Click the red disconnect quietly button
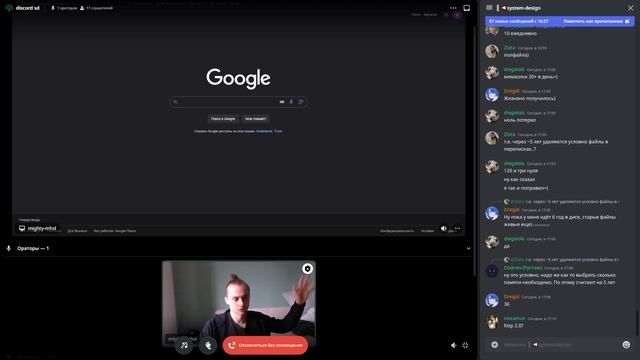Image resolution: width=640 pixels, height=360 pixels. 265,345
